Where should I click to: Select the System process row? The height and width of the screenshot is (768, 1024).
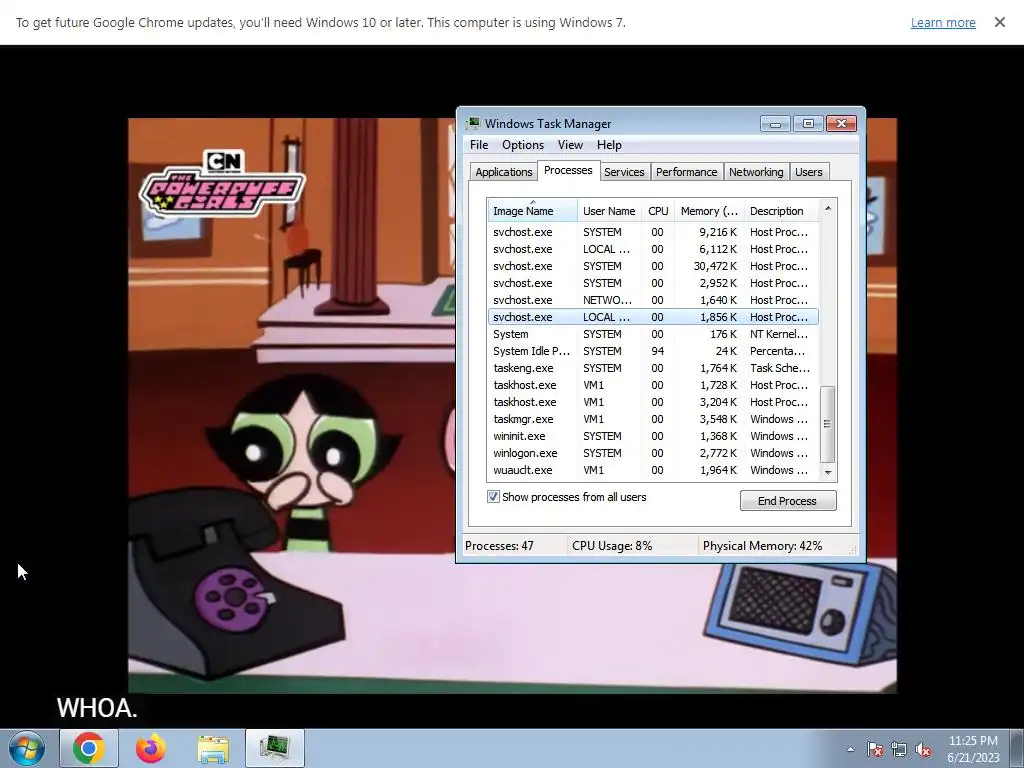click(653, 334)
